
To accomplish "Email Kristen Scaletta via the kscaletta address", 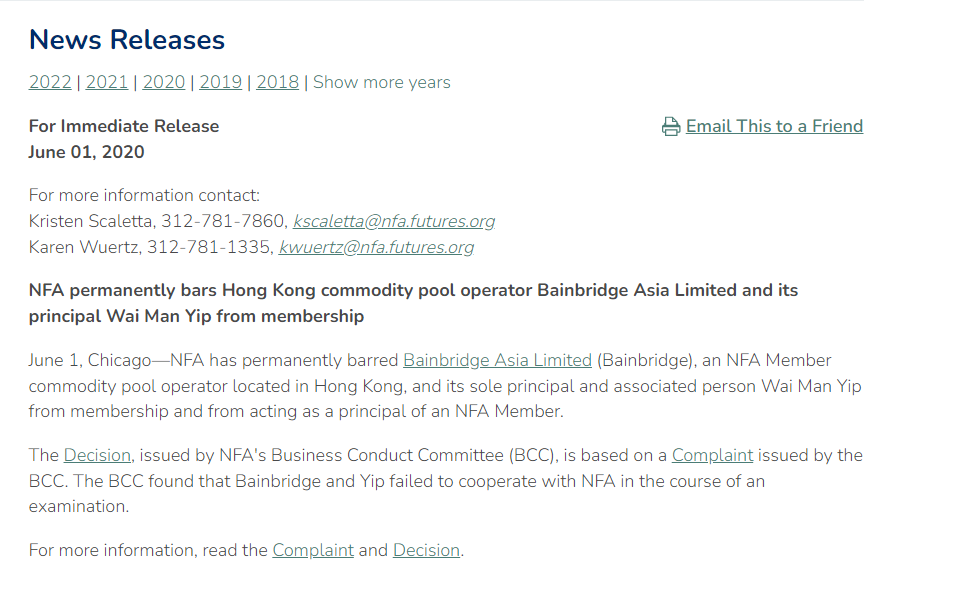I will [x=394, y=222].
